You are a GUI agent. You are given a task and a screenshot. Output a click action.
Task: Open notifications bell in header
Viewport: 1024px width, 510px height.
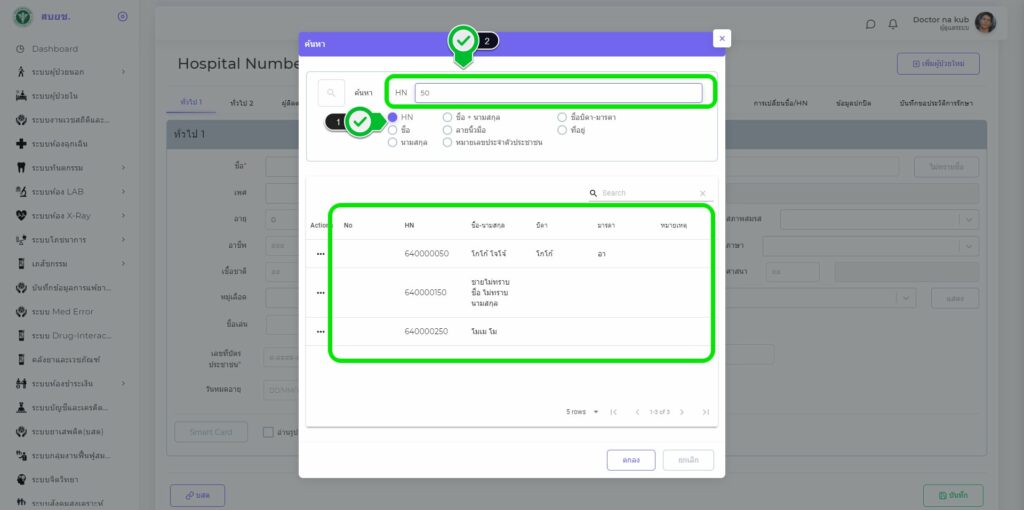[892, 24]
